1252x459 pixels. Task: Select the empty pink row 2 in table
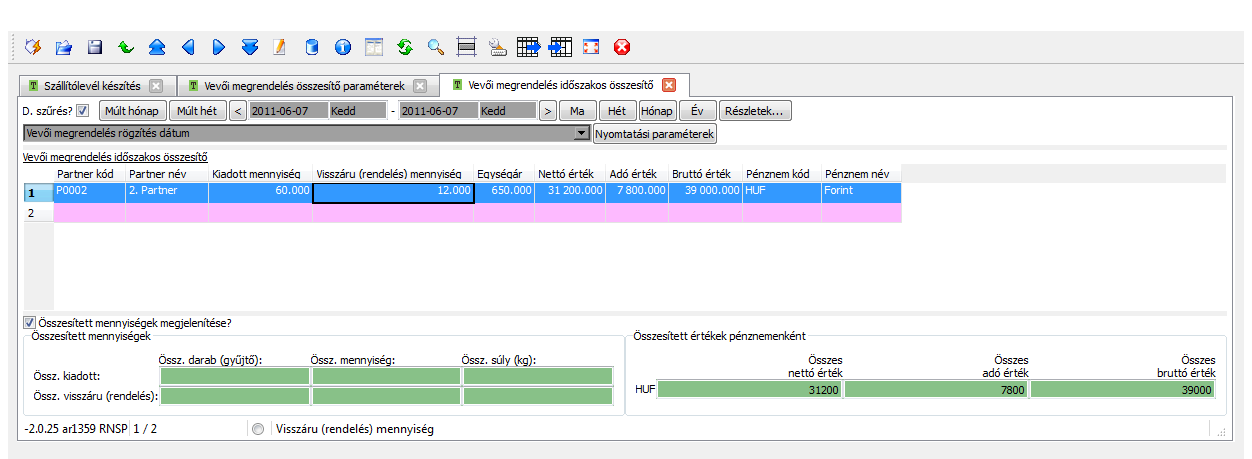(x=400, y=213)
